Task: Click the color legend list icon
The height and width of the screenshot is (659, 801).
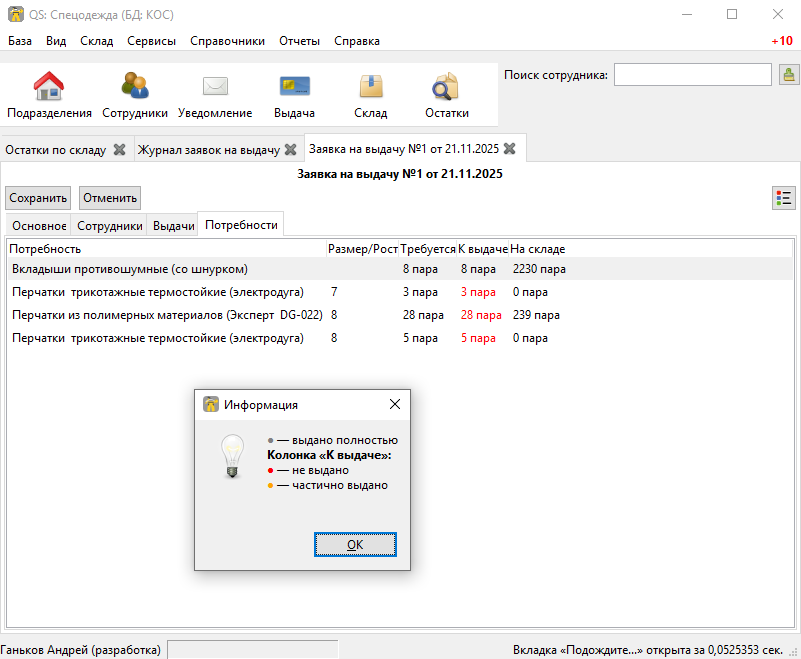Action: (784, 198)
